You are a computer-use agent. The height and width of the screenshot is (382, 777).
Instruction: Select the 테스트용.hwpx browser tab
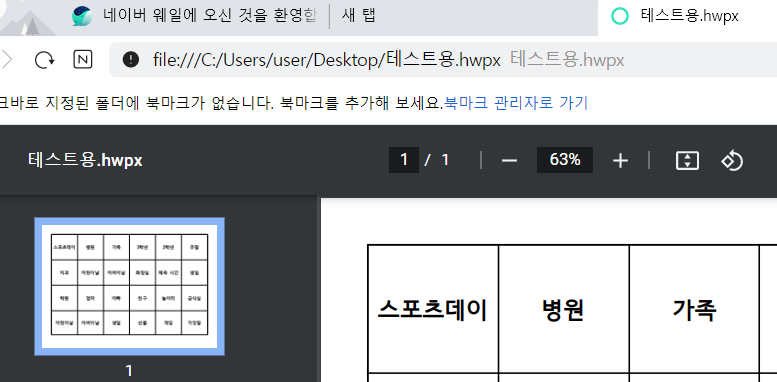(688, 18)
